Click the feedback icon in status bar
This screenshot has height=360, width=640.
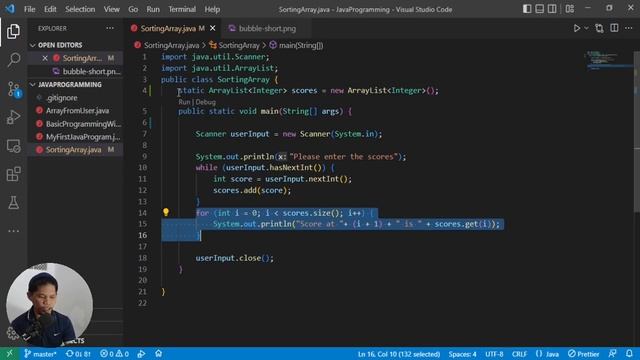612,353
